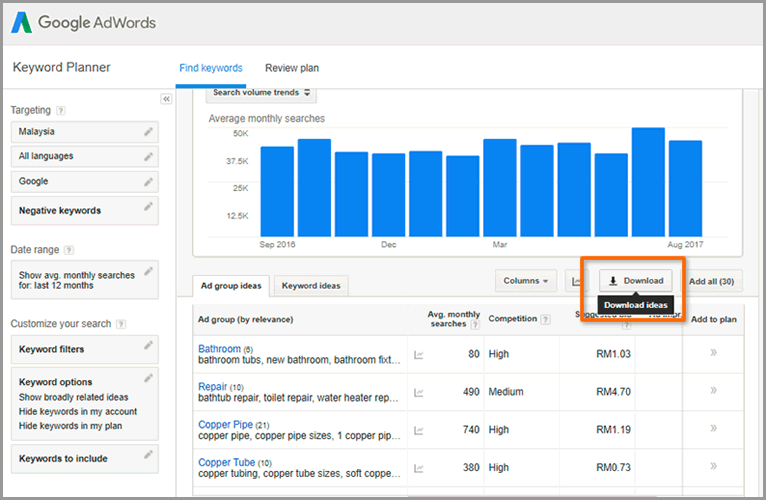The height and width of the screenshot is (500, 766).
Task: Select Ad group ideas tab
Action: coord(231,286)
